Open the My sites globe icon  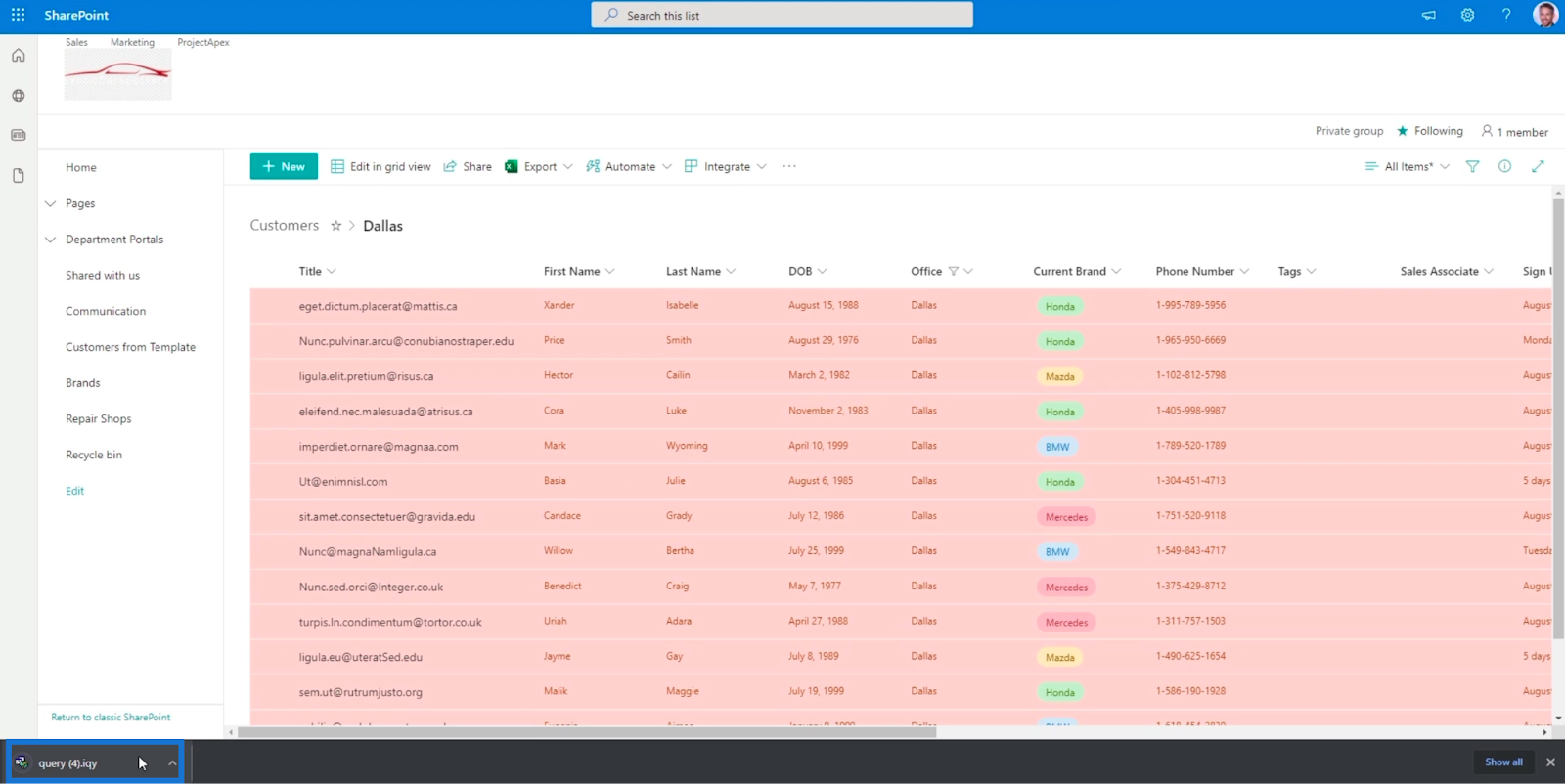(x=18, y=96)
